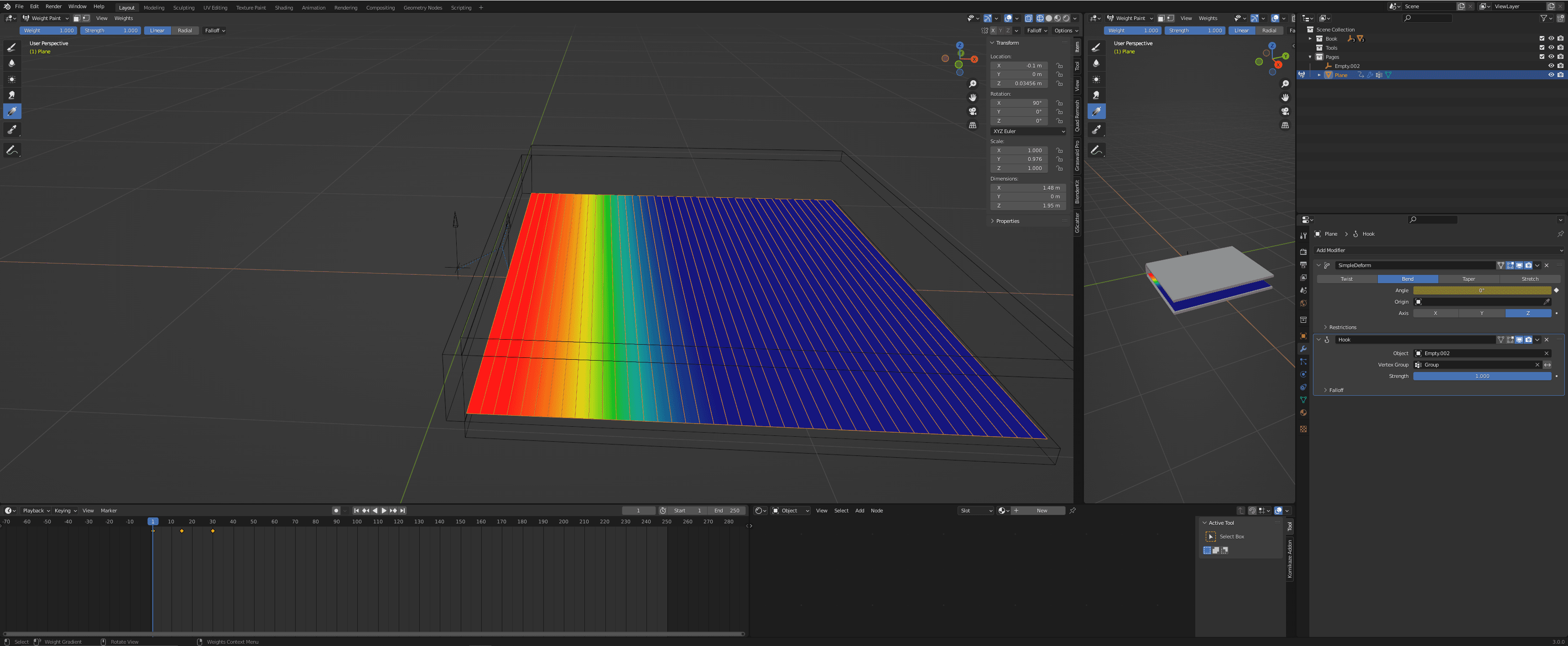Select the Gradient weight tool
The image size is (1568, 646).
coord(11,111)
